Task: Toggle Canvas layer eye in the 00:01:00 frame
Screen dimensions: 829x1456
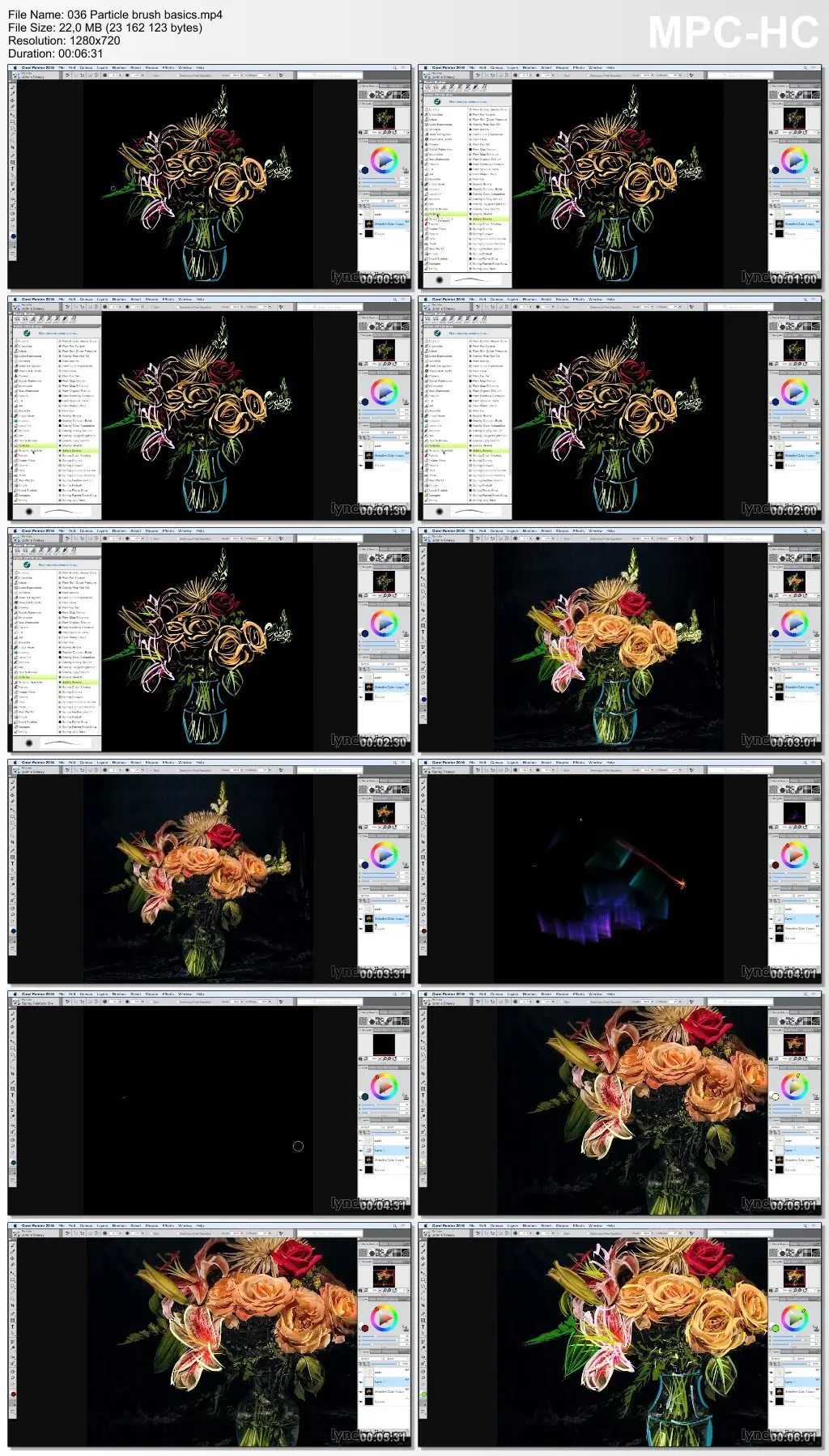Action: coord(772,234)
